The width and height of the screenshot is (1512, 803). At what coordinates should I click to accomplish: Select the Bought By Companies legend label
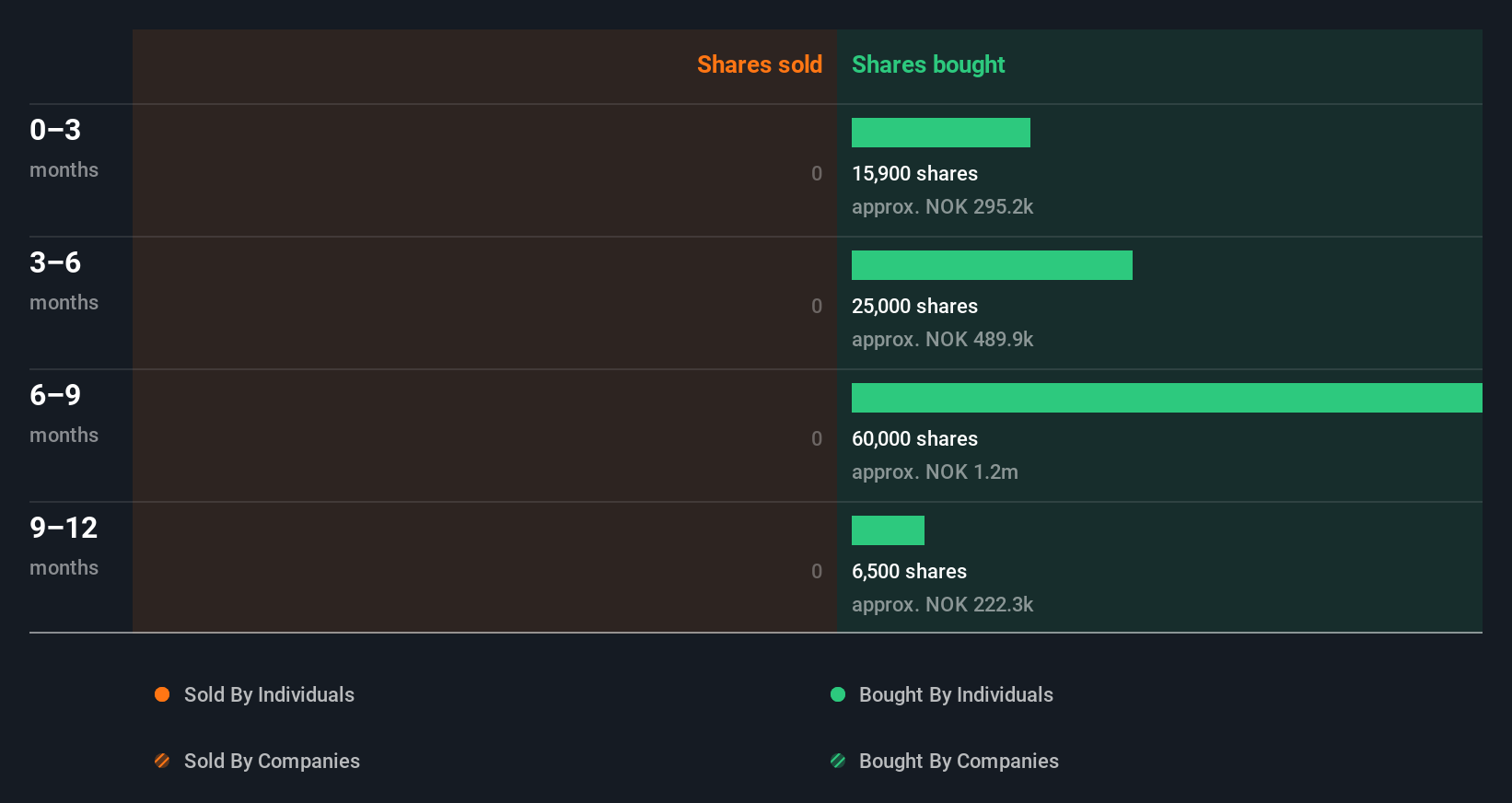tap(959, 762)
